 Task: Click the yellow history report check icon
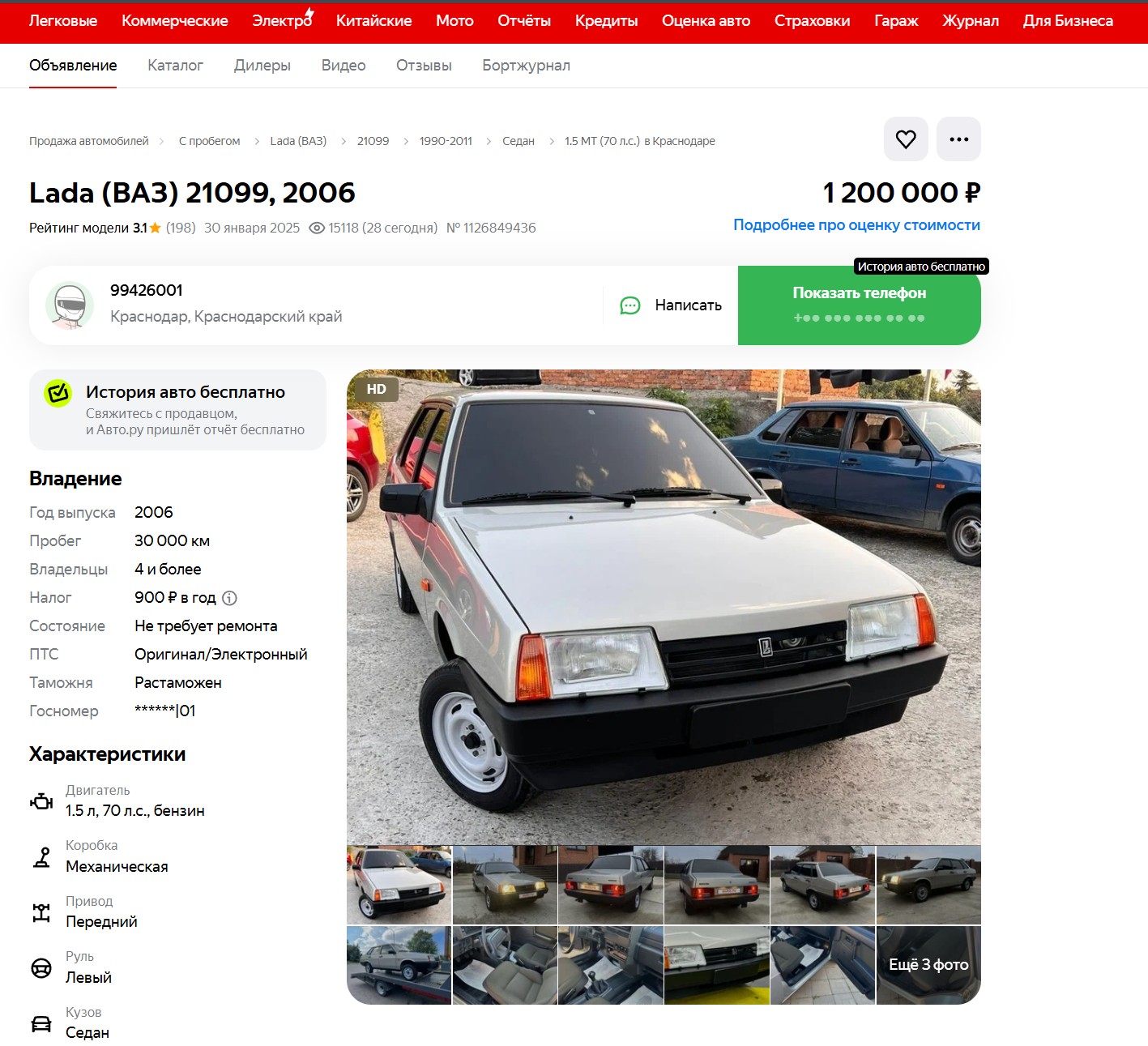click(x=58, y=394)
